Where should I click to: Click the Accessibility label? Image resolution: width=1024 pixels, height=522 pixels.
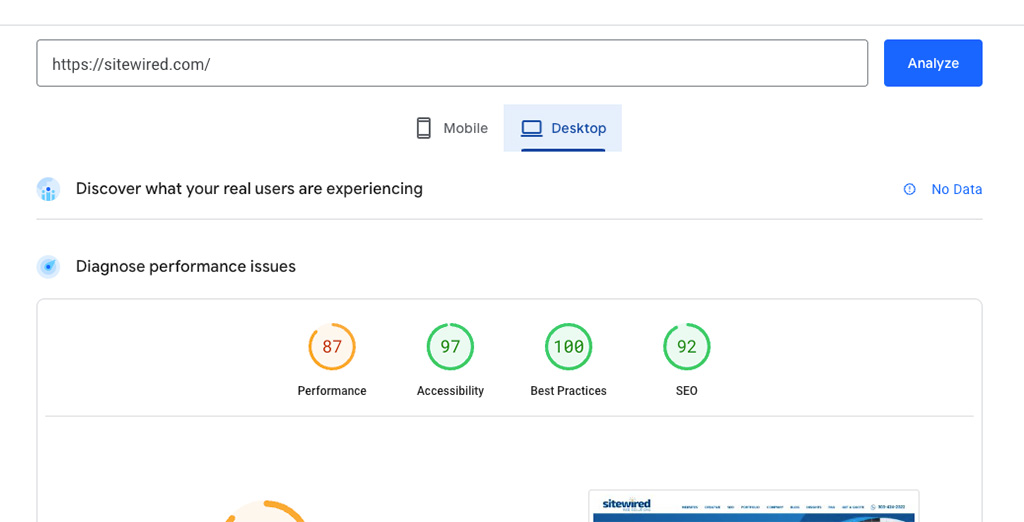450,391
